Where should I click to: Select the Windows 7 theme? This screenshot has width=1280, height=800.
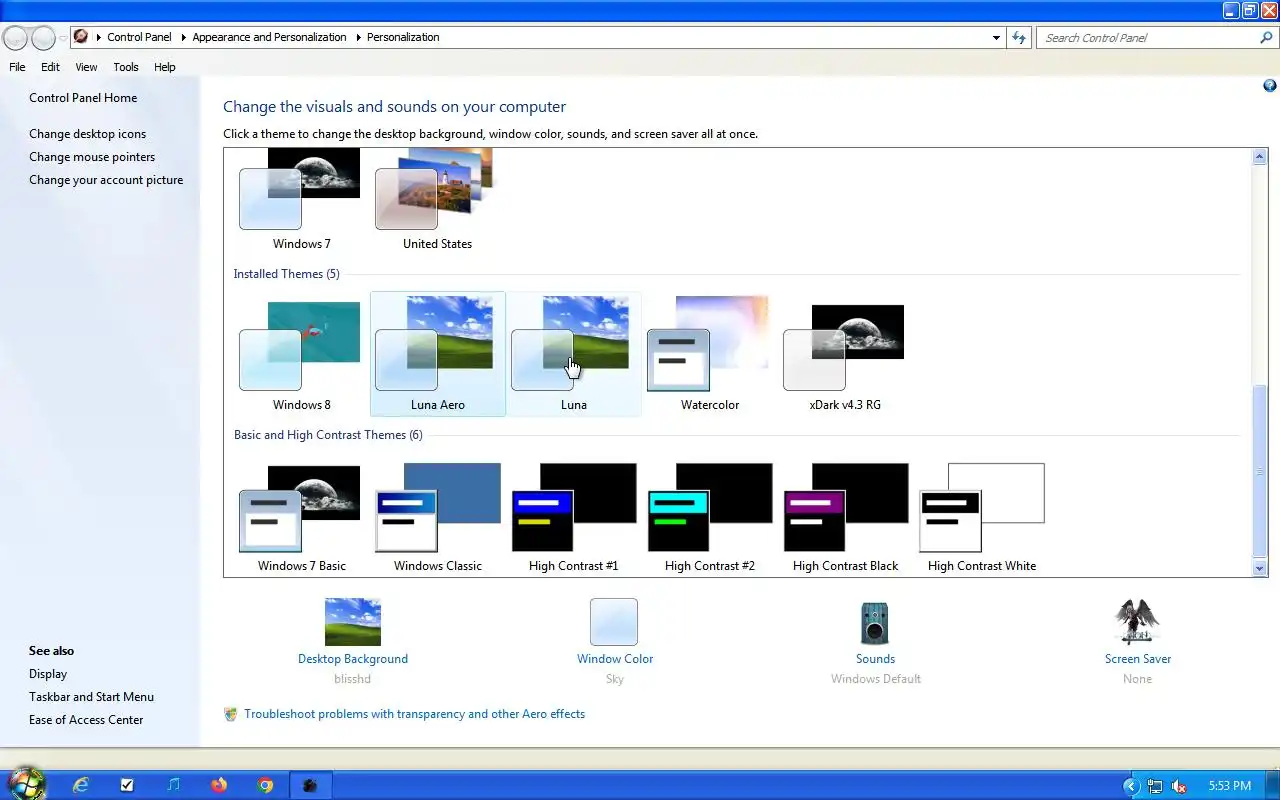[x=301, y=200]
